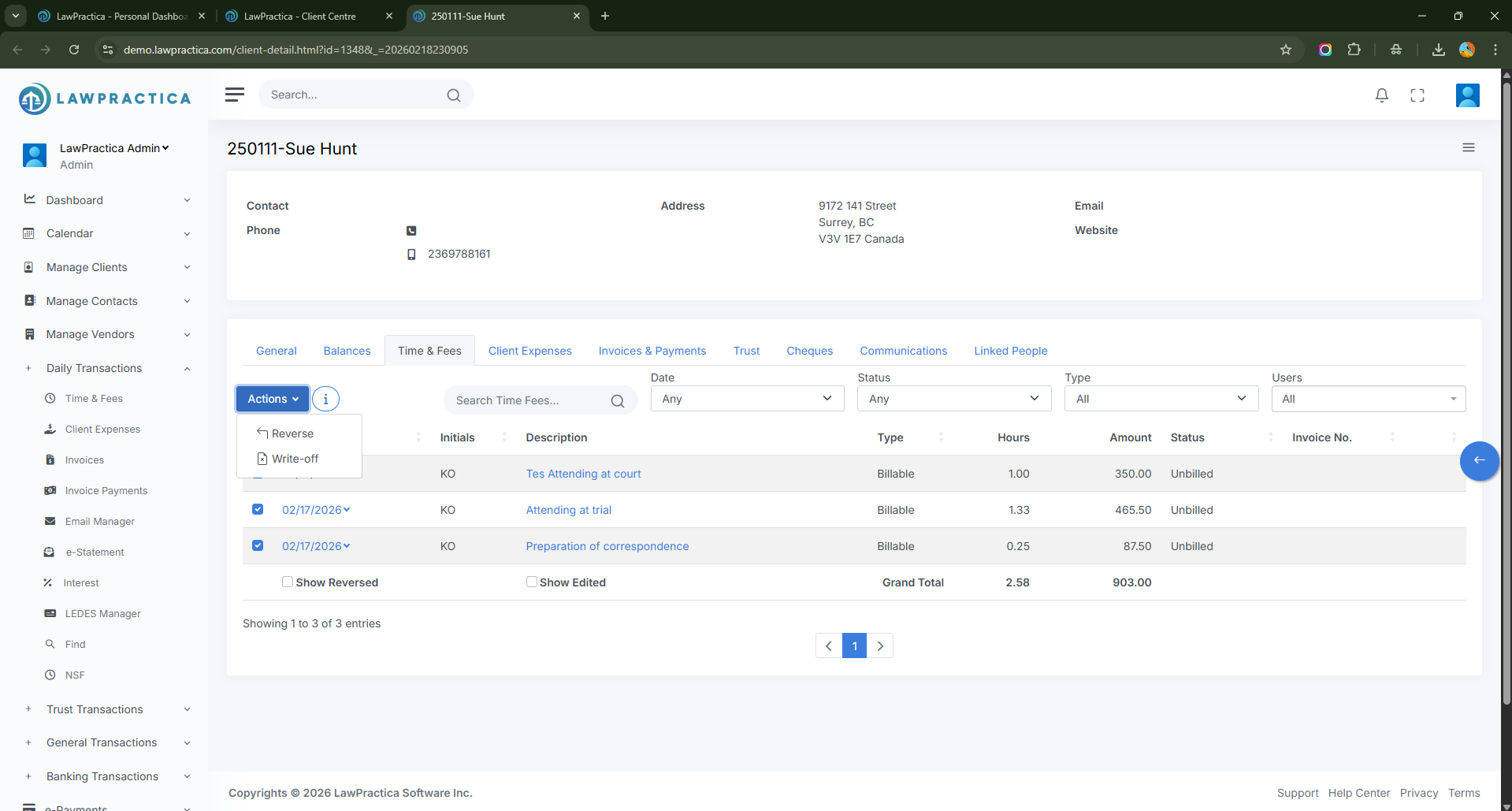
Task: Select Write-off from the Actions menu
Action: pyautogui.click(x=295, y=459)
